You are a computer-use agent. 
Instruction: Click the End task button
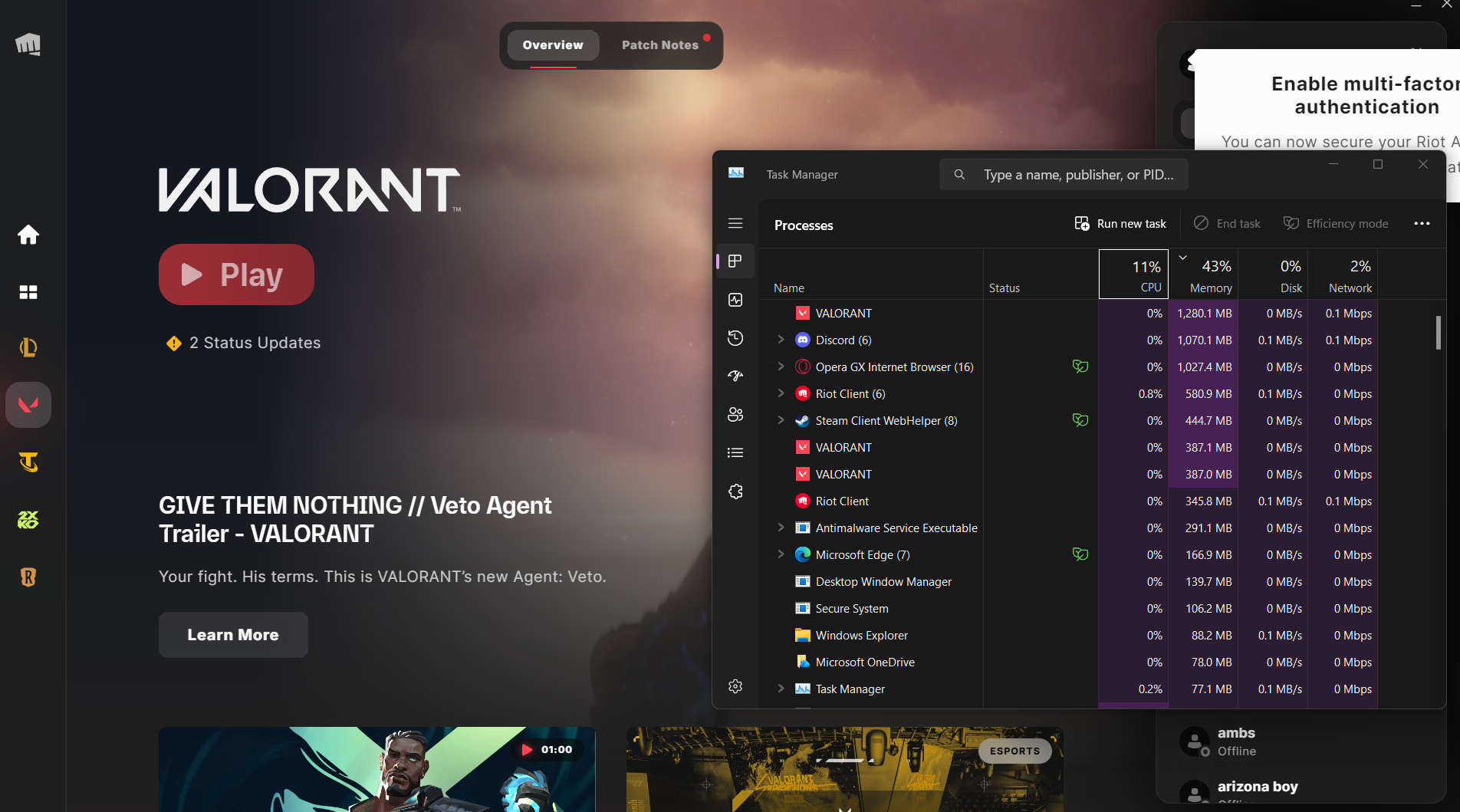pos(1227,223)
